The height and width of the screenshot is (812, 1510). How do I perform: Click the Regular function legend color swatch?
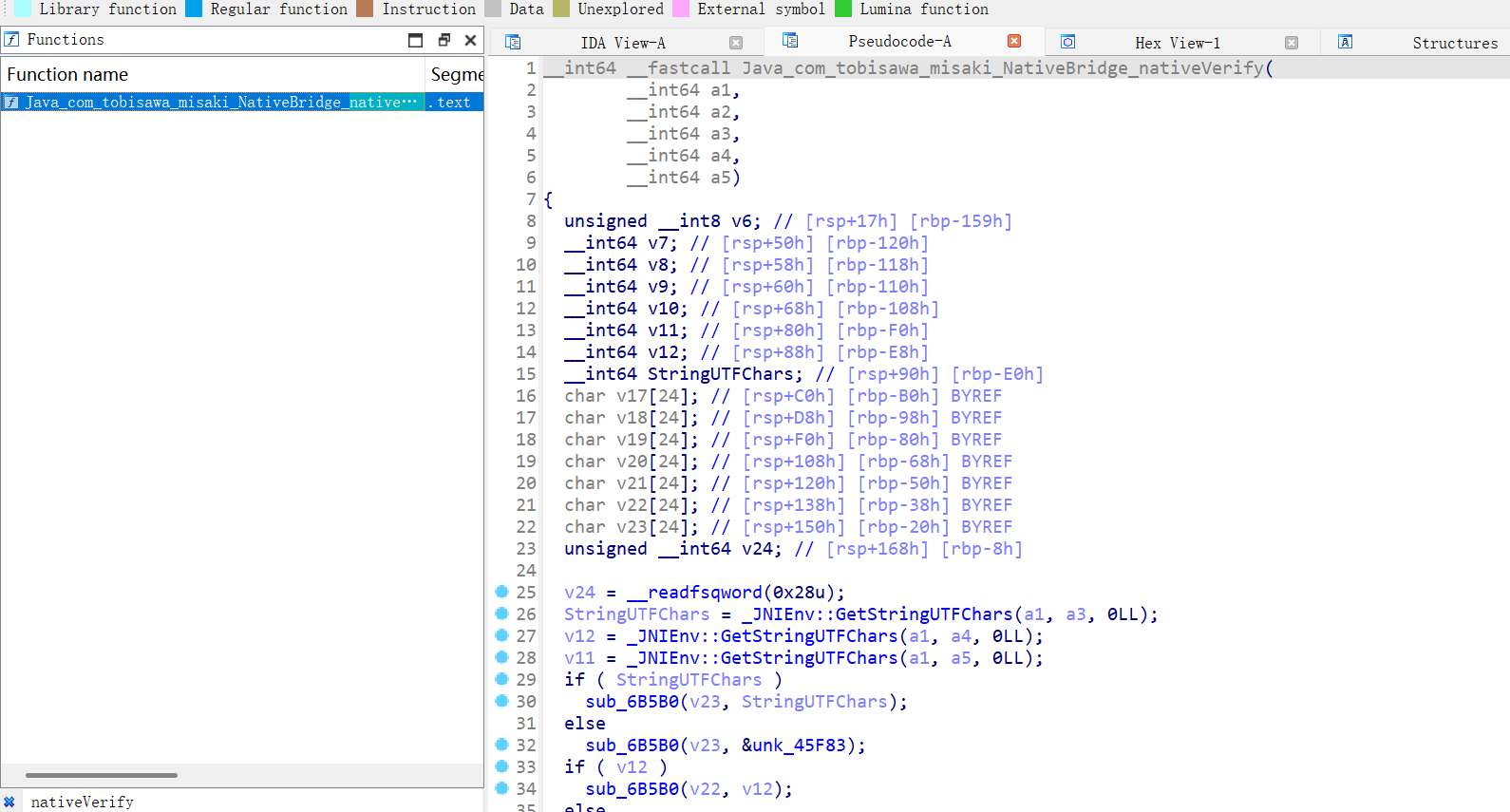point(194,9)
